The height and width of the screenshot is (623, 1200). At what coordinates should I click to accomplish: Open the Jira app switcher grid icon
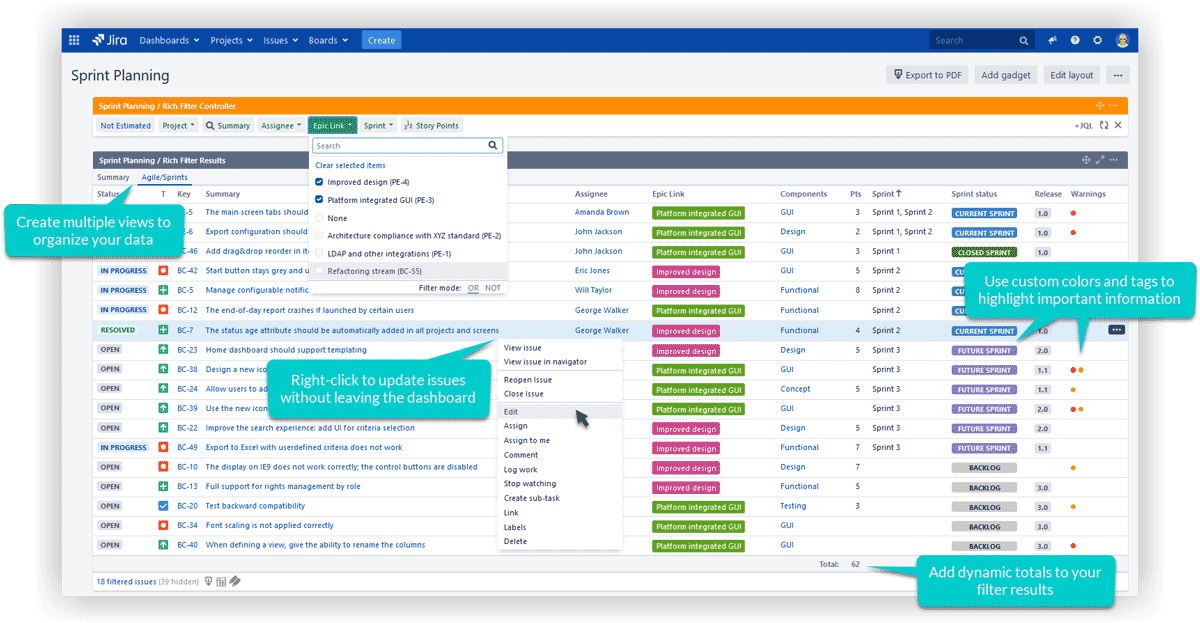pos(74,41)
